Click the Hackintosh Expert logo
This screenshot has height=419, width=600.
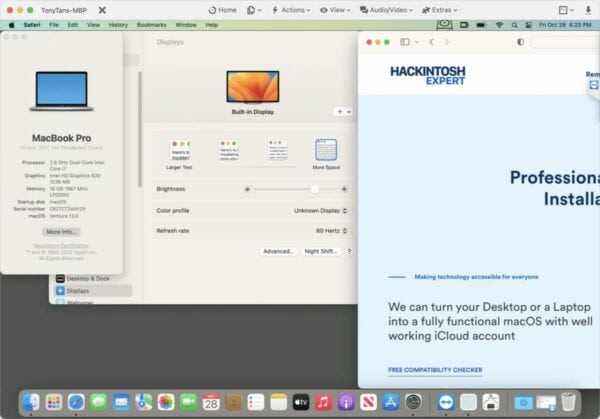point(427,75)
